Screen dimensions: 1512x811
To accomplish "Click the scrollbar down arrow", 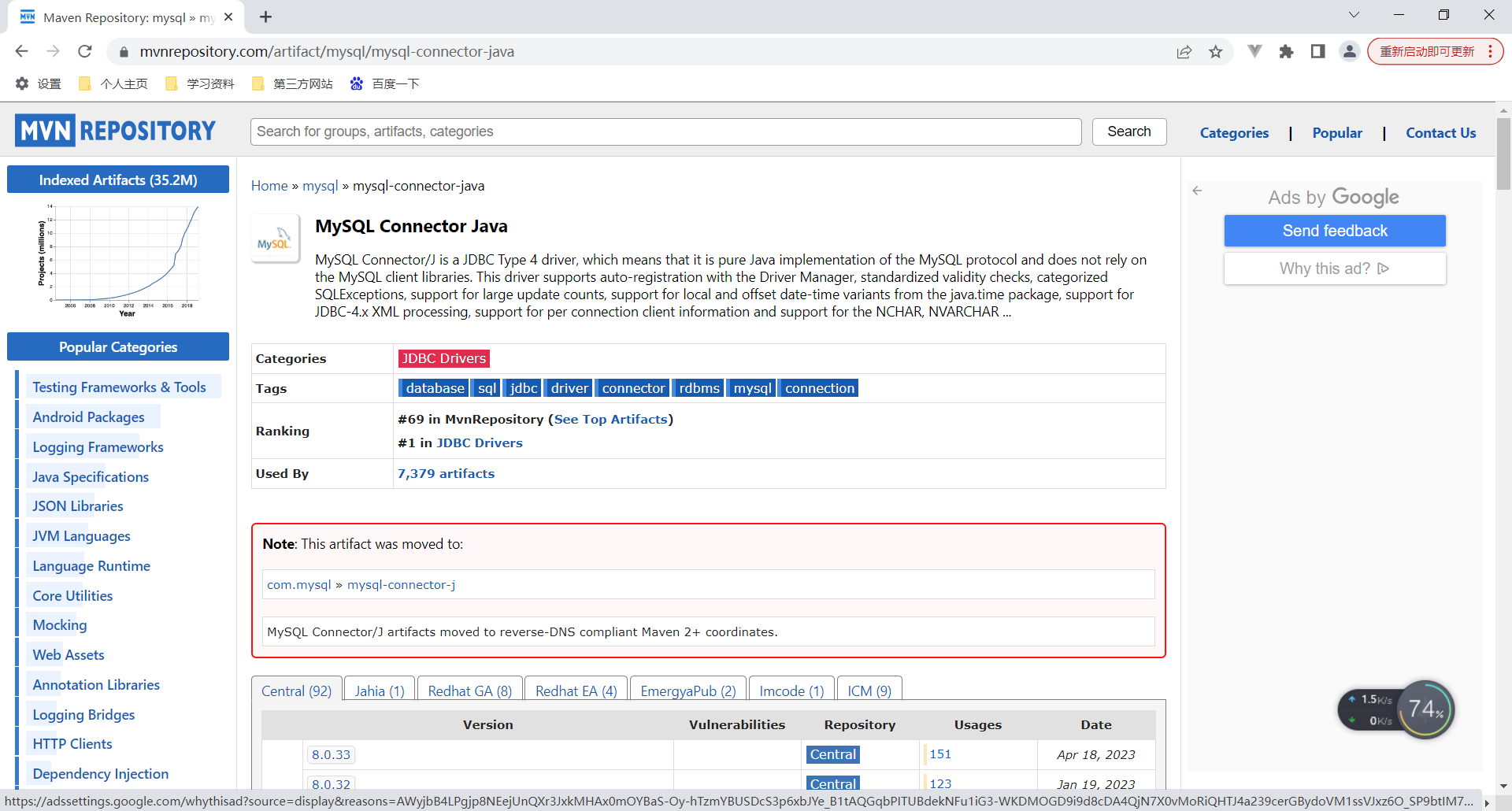I will (x=1503, y=785).
